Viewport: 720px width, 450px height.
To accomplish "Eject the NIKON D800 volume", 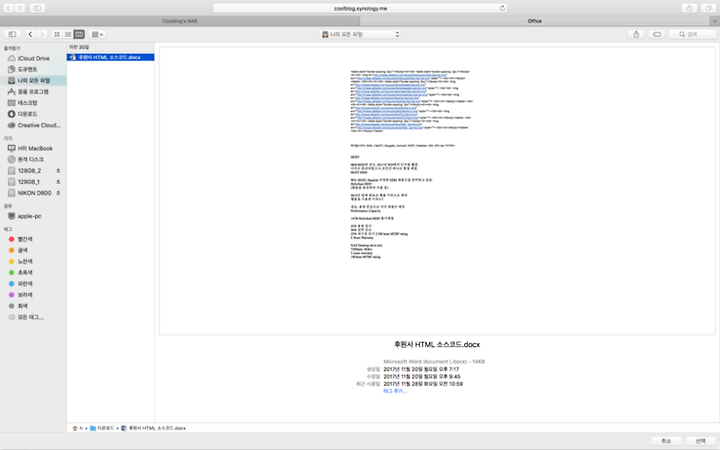I will (x=58, y=193).
